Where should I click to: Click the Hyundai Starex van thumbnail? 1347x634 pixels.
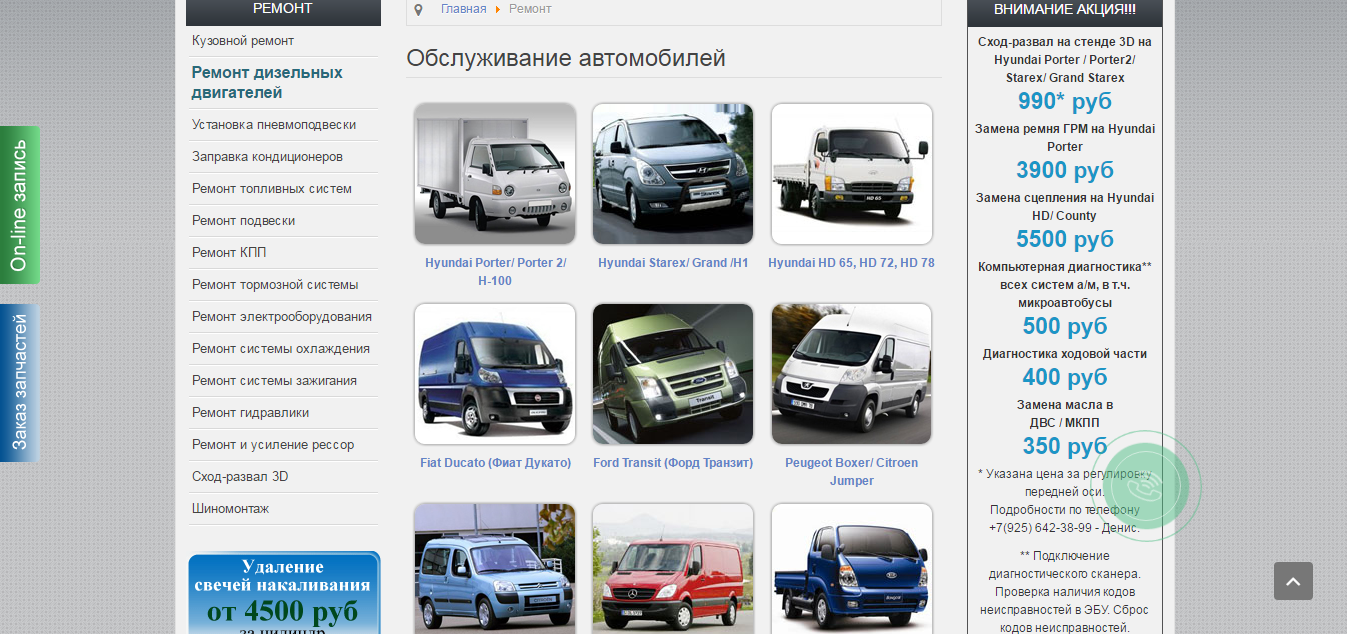[673, 174]
